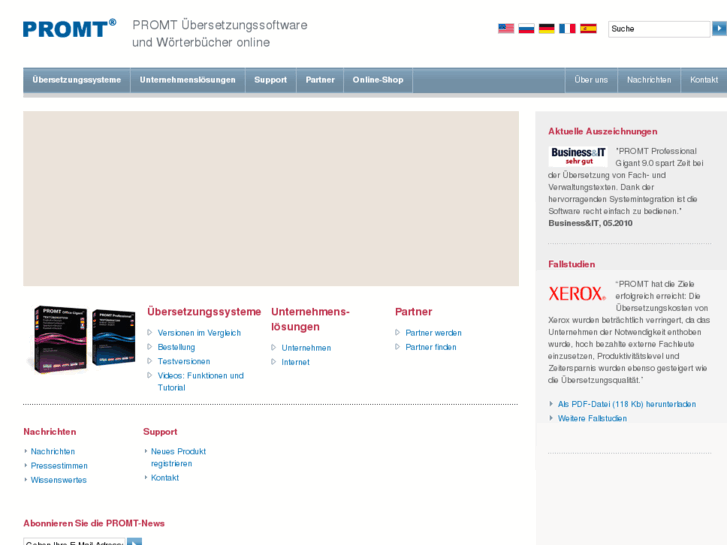The width and height of the screenshot is (727, 545).
Task: Select the French flag icon
Action: [x=567, y=29]
